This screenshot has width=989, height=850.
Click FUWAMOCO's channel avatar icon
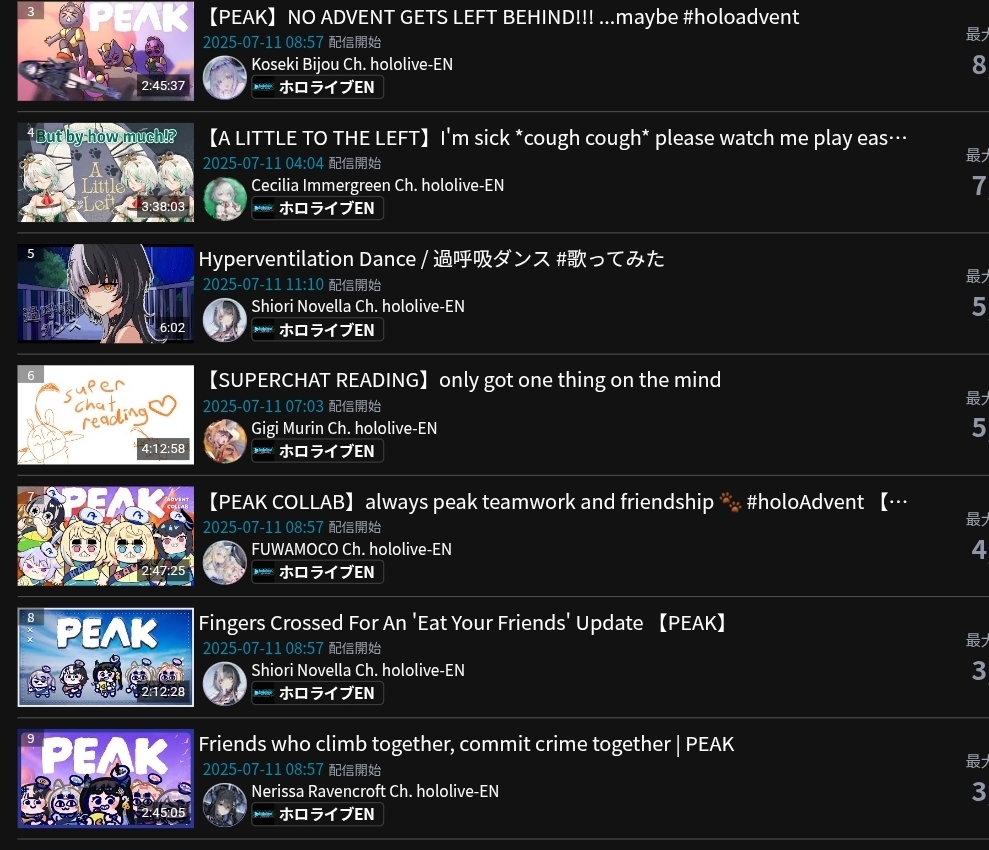tap(225, 562)
